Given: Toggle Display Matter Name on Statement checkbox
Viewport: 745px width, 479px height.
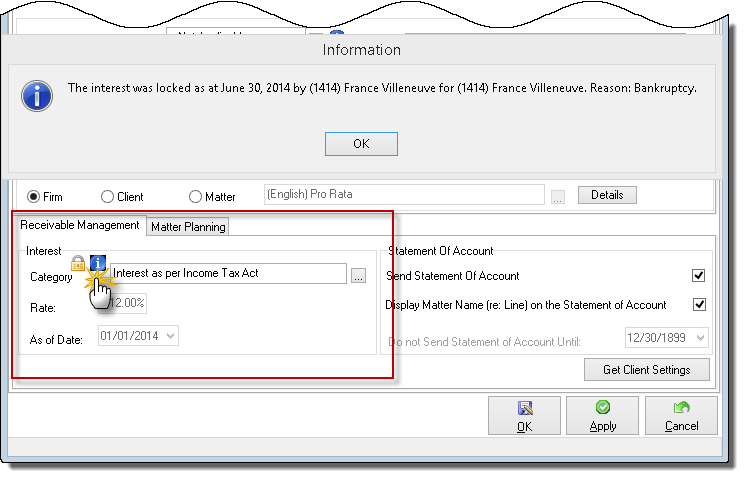Looking at the screenshot, I should [699, 305].
